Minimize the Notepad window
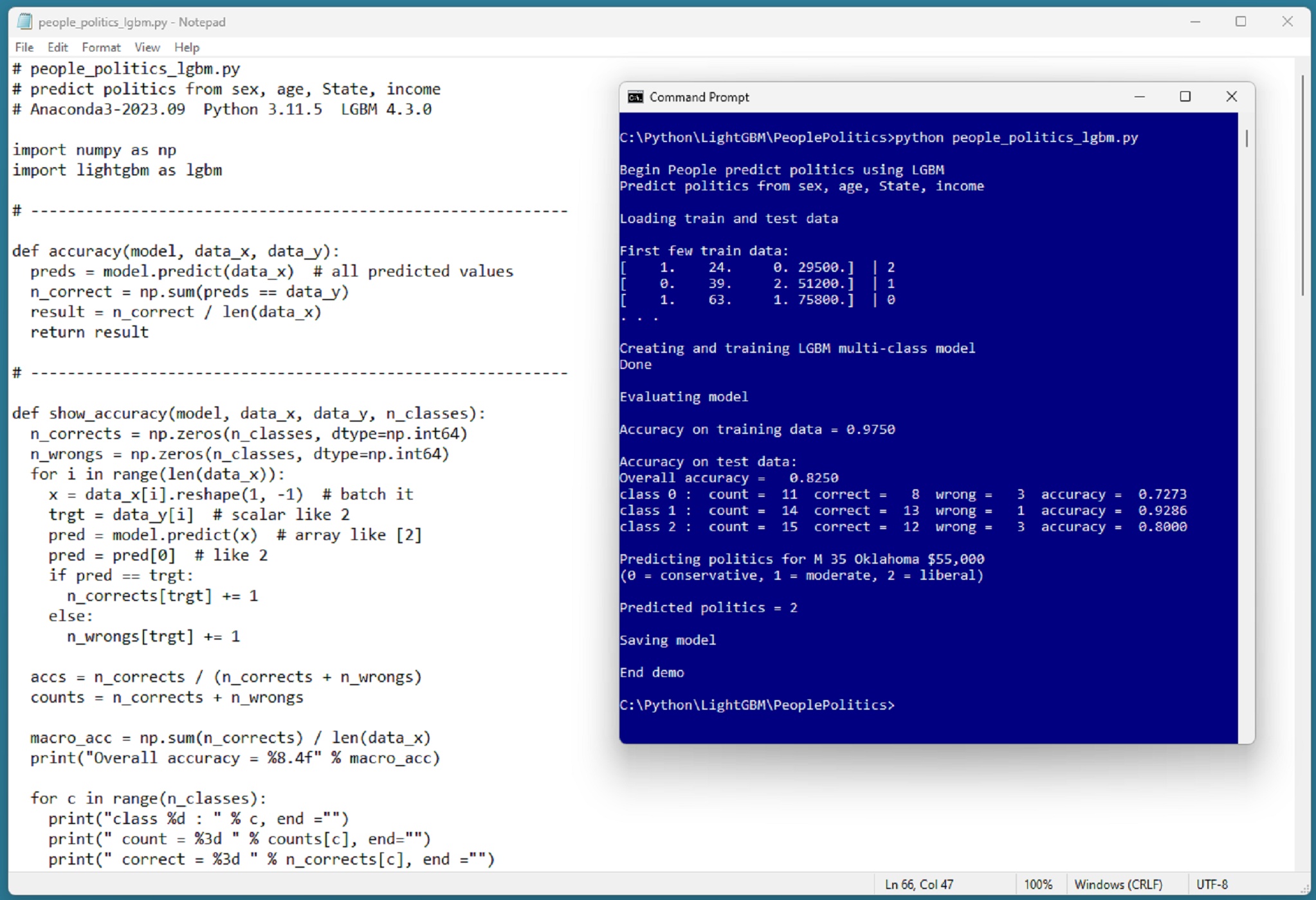This screenshot has width=1316, height=900. [x=1195, y=22]
